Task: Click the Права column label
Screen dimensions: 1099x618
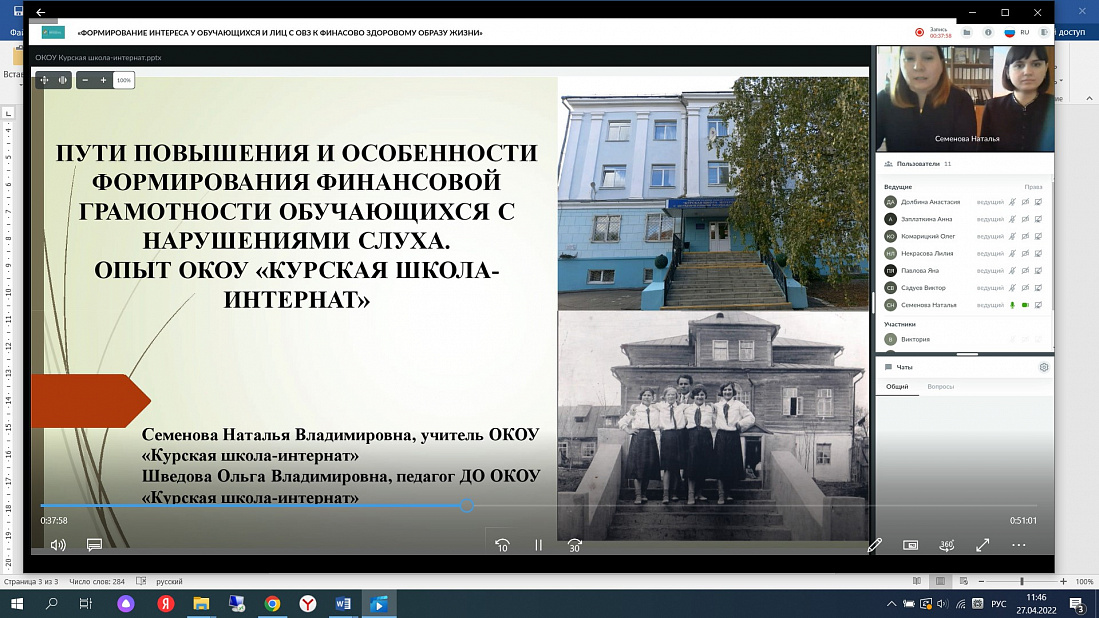Action: [1032, 186]
